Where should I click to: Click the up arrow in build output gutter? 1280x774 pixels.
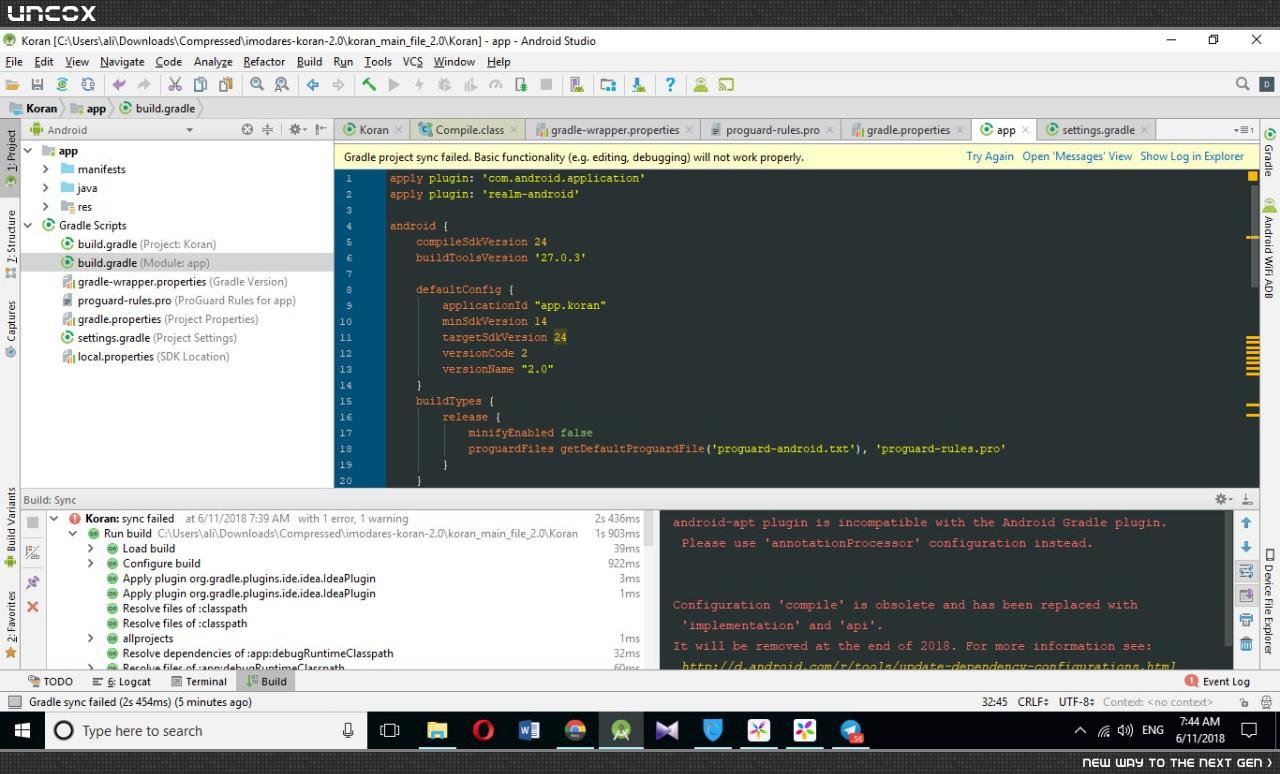pos(1246,523)
